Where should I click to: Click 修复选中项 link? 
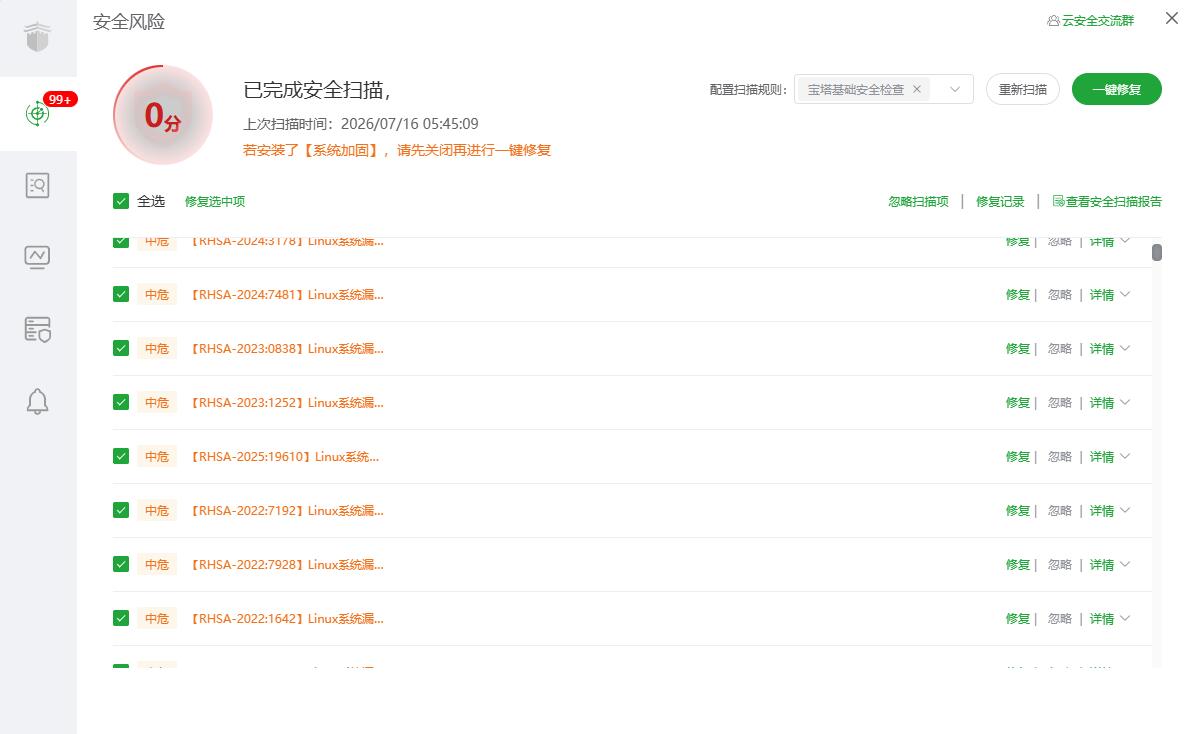[215, 202]
